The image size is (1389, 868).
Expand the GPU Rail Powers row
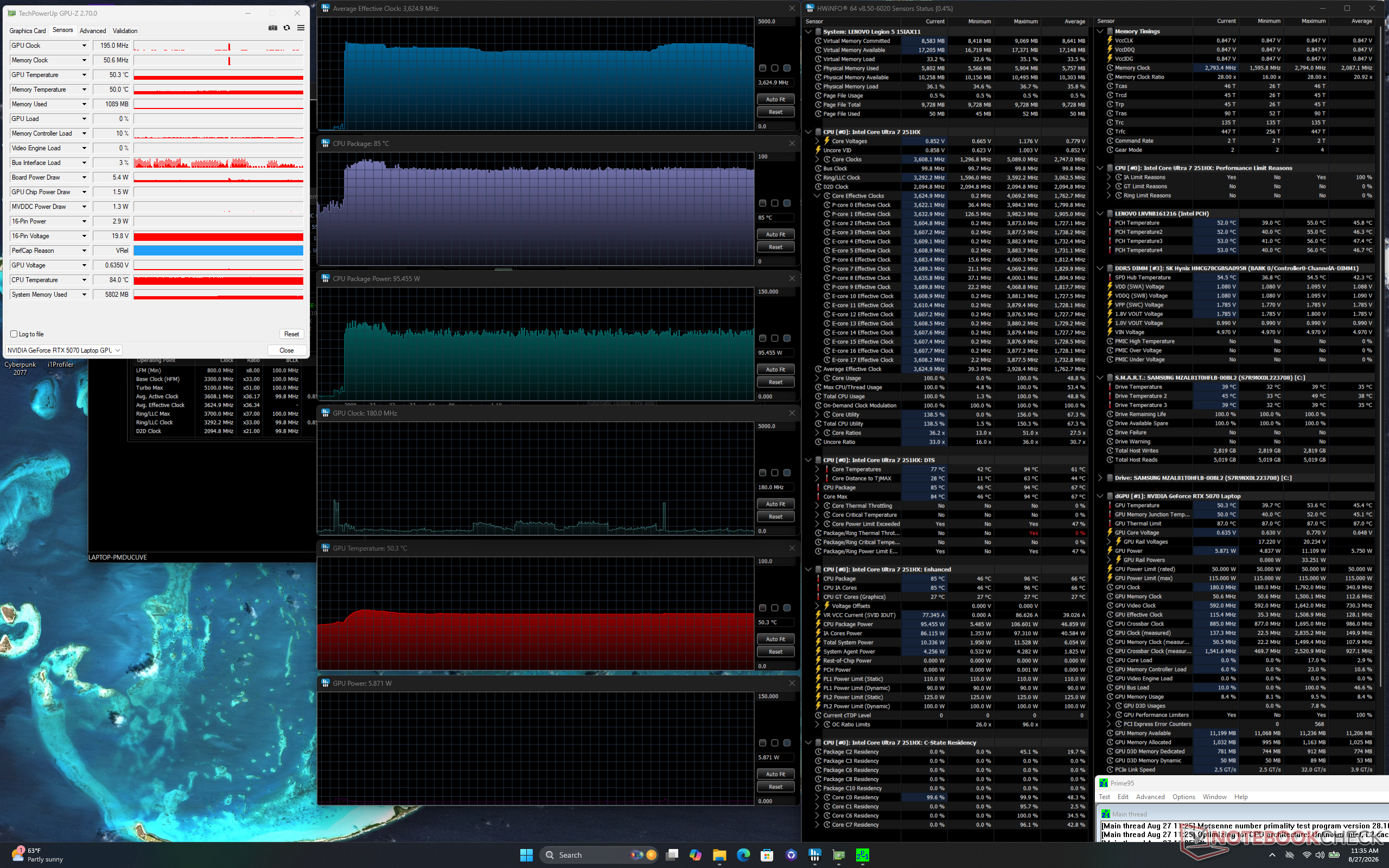pos(1109,560)
